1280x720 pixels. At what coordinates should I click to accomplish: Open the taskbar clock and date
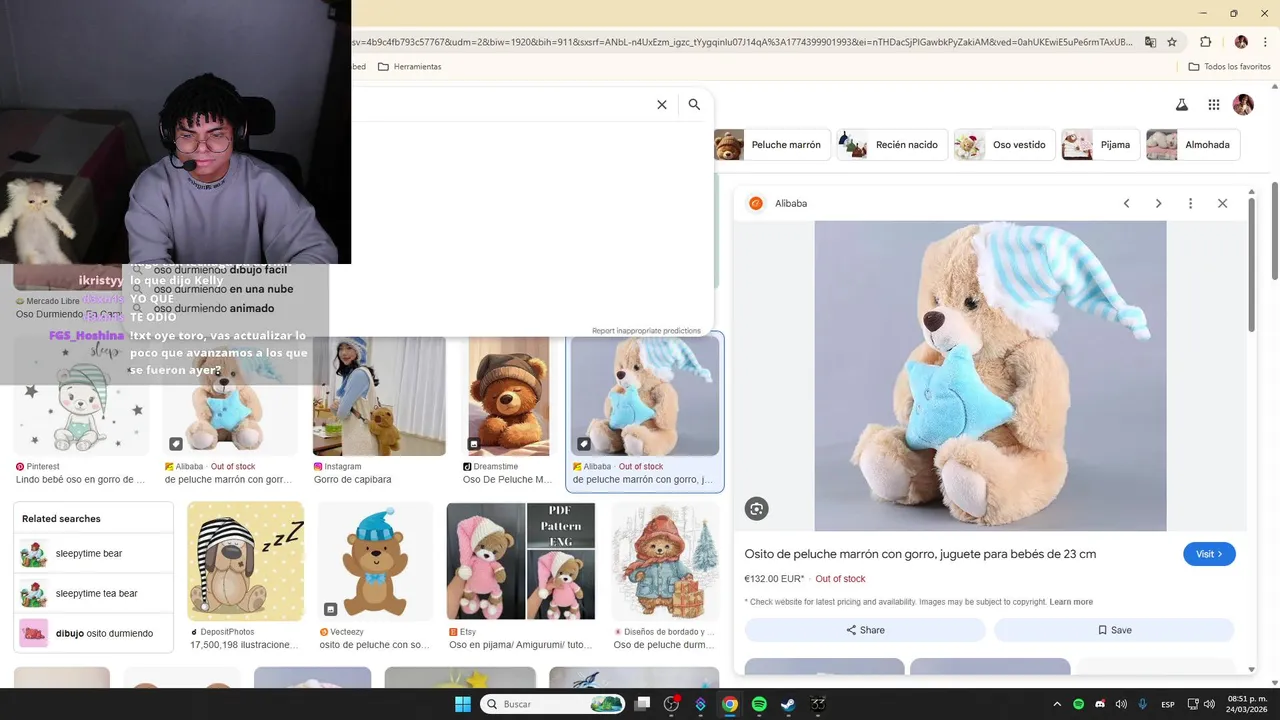[x=1247, y=704]
